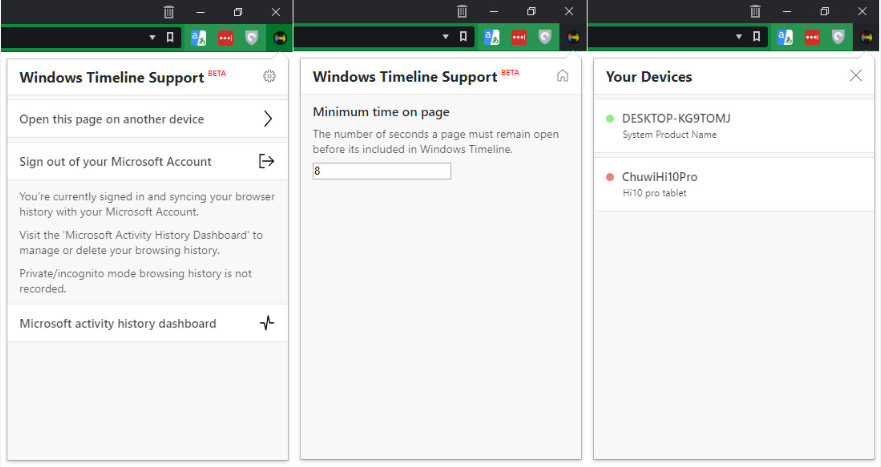This screenshot has width=881, height=467.
Task: Close the Your Devices panel
Action: (x=856, y=75)
